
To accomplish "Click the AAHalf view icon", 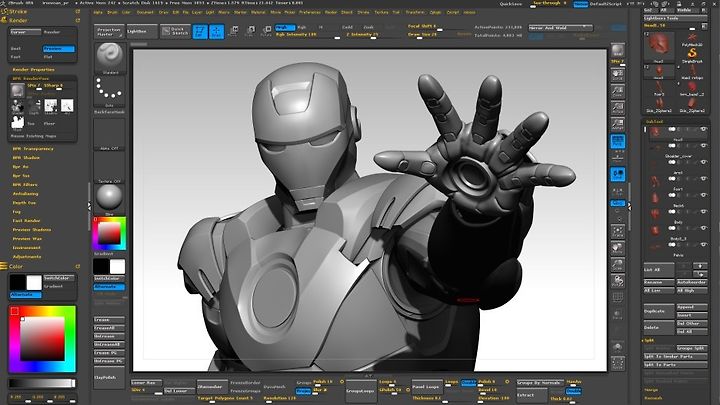I will (618, 124).
